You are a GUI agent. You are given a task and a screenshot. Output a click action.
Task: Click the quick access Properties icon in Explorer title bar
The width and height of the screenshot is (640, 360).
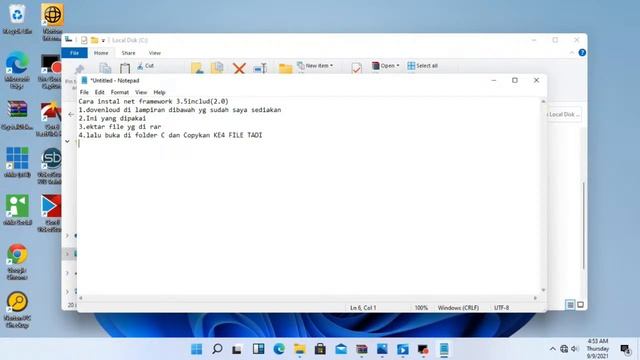click(x=84, y=40)
